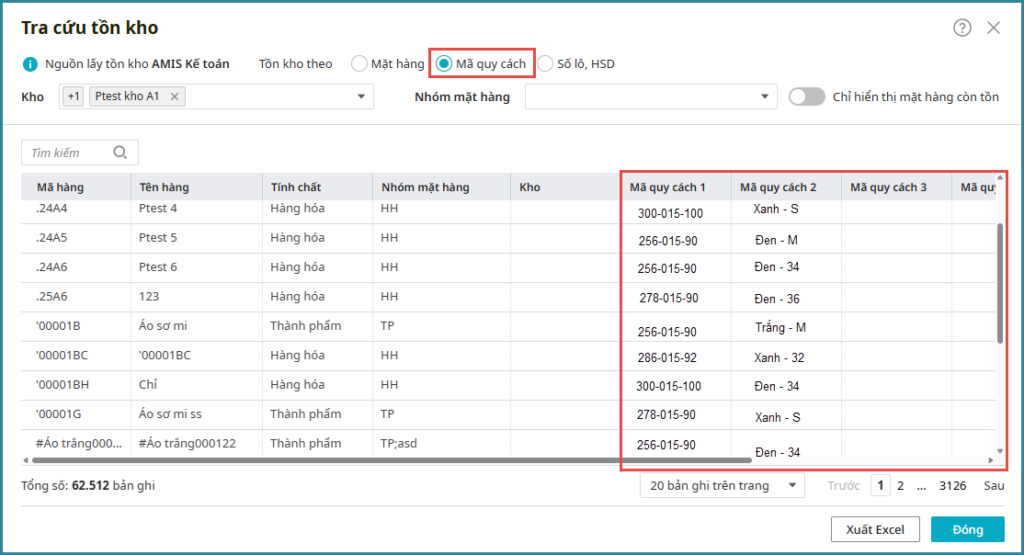Select the Số lô, HSD radio option
The image size is (1024, 555).
click(545, 64)
